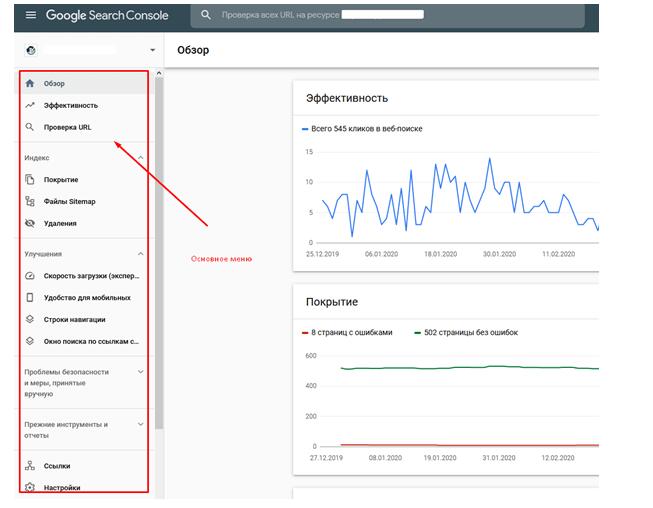Click Прежние инструменты и отчеты label

click(66, 430)
